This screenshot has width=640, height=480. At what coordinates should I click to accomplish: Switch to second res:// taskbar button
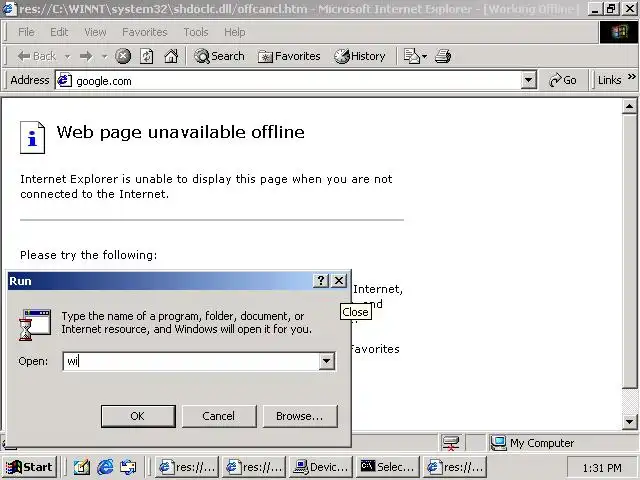click(254, 467)
